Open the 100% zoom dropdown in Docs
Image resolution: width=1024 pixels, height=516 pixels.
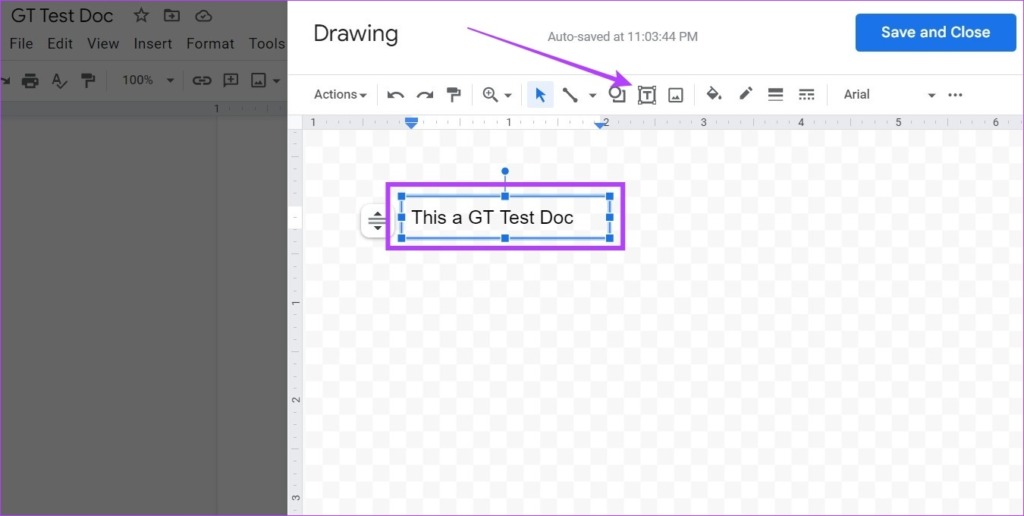click(148, 80)
